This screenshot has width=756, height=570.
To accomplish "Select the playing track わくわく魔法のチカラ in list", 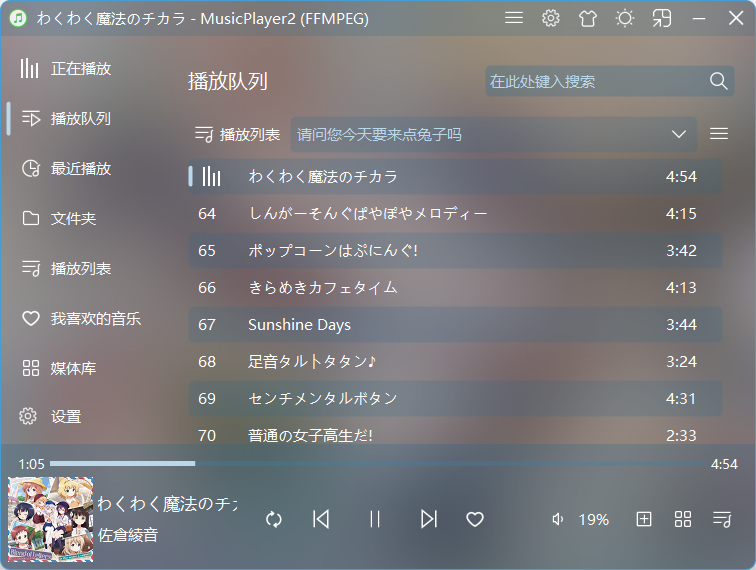I will [455, 176].
